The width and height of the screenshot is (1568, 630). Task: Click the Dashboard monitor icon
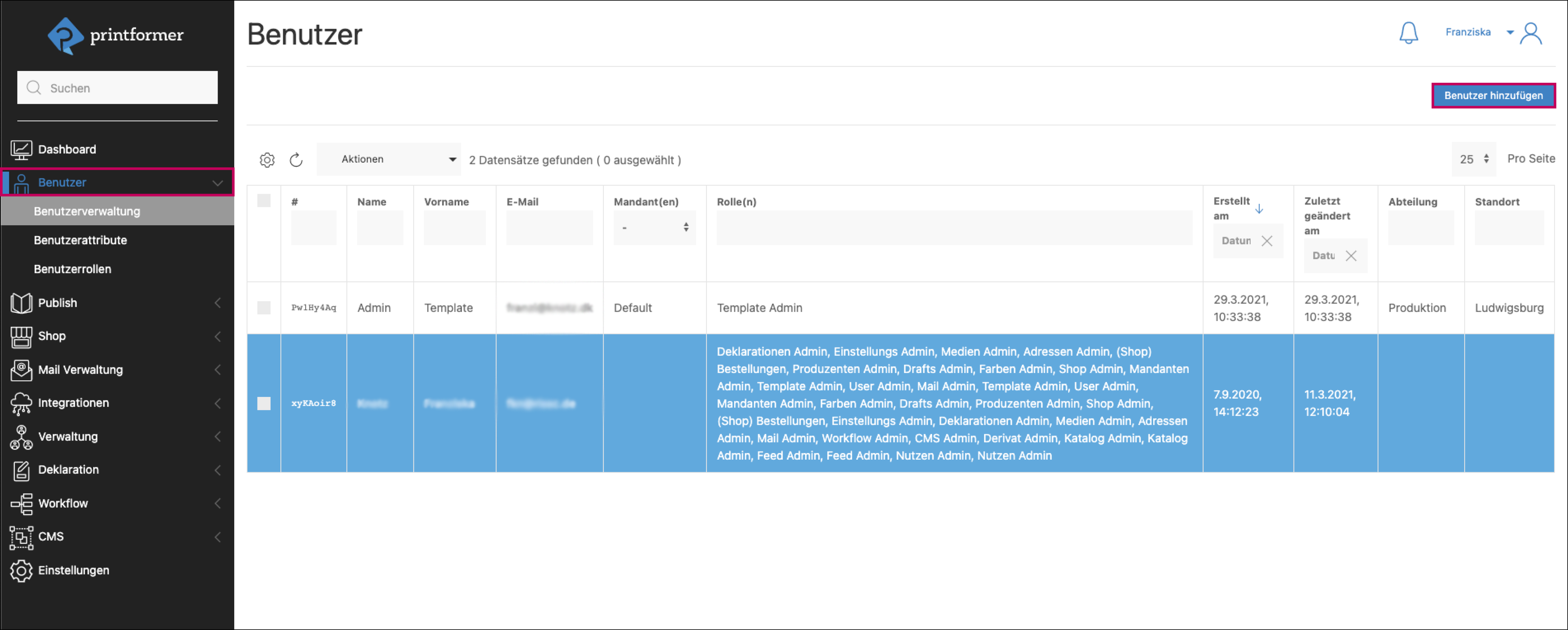coord(21,150)
